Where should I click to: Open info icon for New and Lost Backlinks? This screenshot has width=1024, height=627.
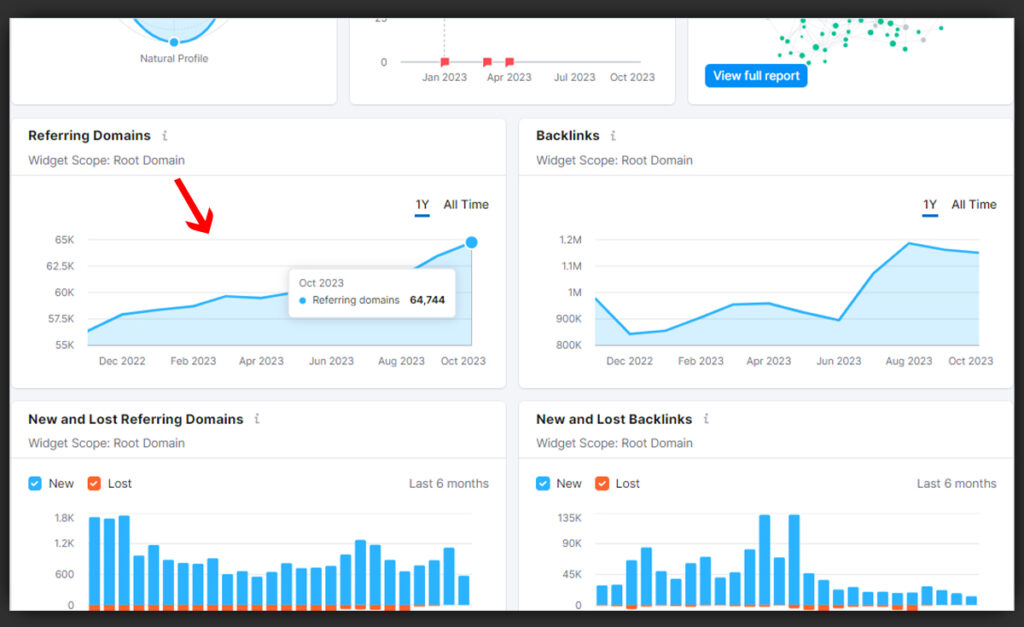pos(706,420)
